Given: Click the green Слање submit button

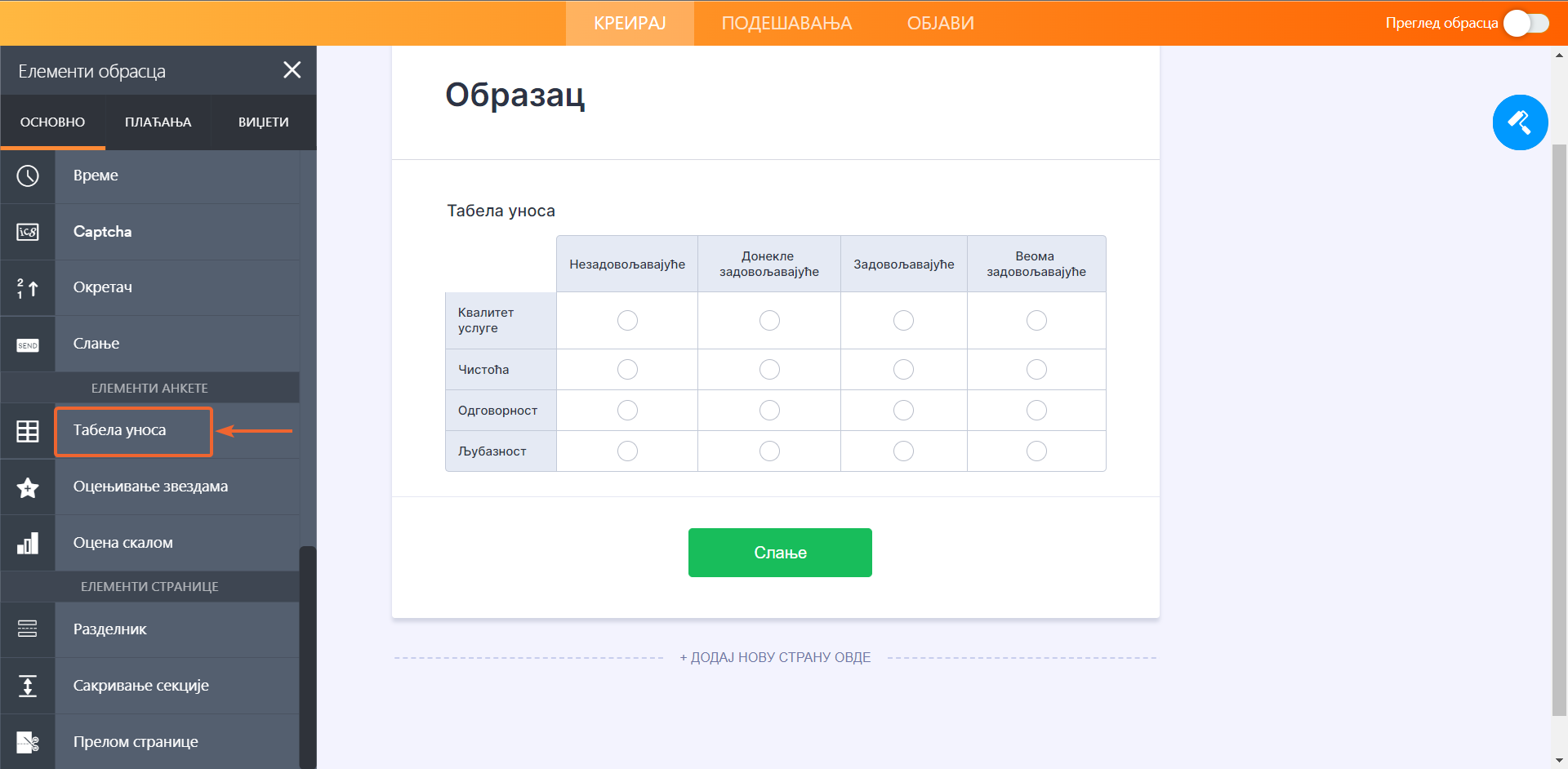Looking at the screenshot, I should coord(780,553).
